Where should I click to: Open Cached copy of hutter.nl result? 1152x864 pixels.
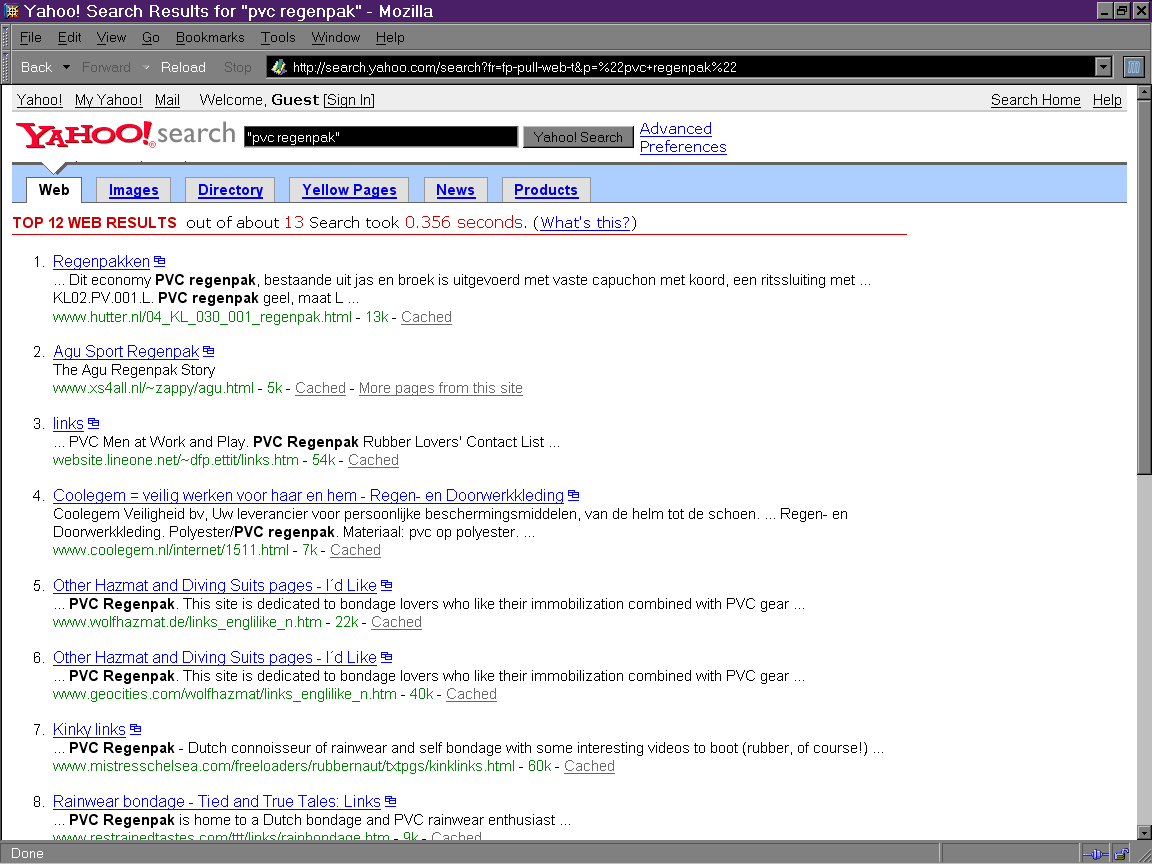tap(426, 317)
